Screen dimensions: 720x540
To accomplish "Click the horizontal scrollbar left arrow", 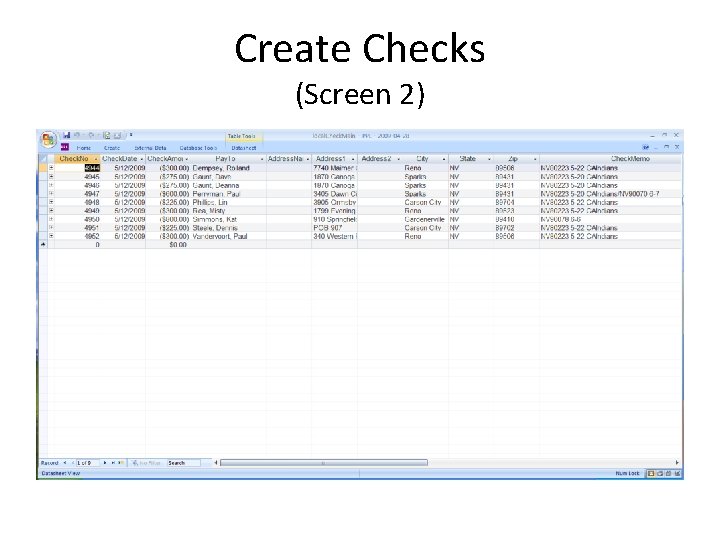I will click(x=216, y=463).
